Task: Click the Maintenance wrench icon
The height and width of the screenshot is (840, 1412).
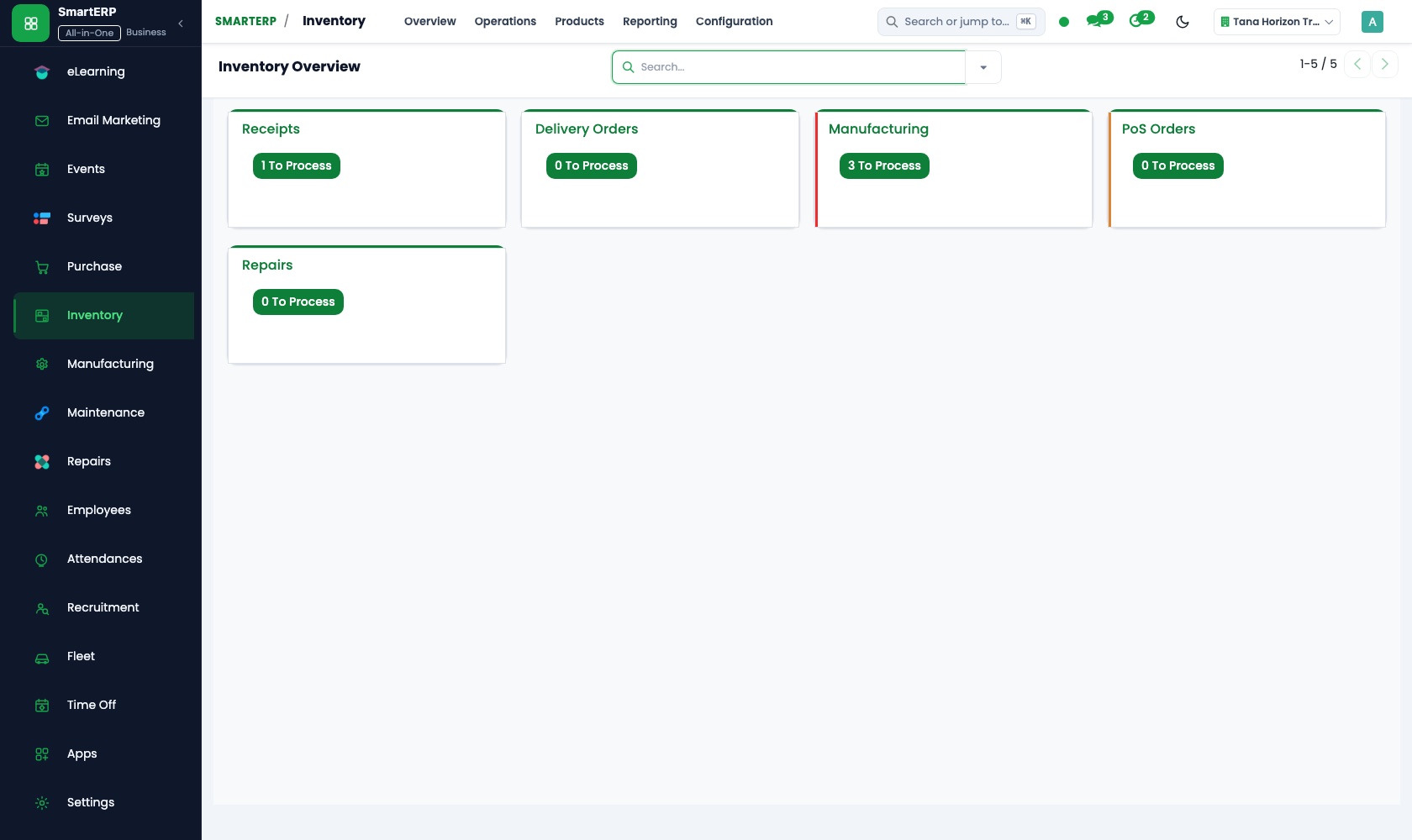Action: click(x=42, y=413)
